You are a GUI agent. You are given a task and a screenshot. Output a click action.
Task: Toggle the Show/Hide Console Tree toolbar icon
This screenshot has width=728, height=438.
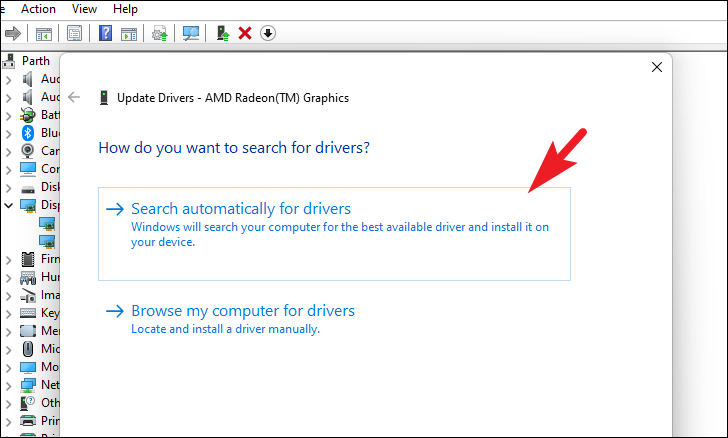tap(44, 33)
